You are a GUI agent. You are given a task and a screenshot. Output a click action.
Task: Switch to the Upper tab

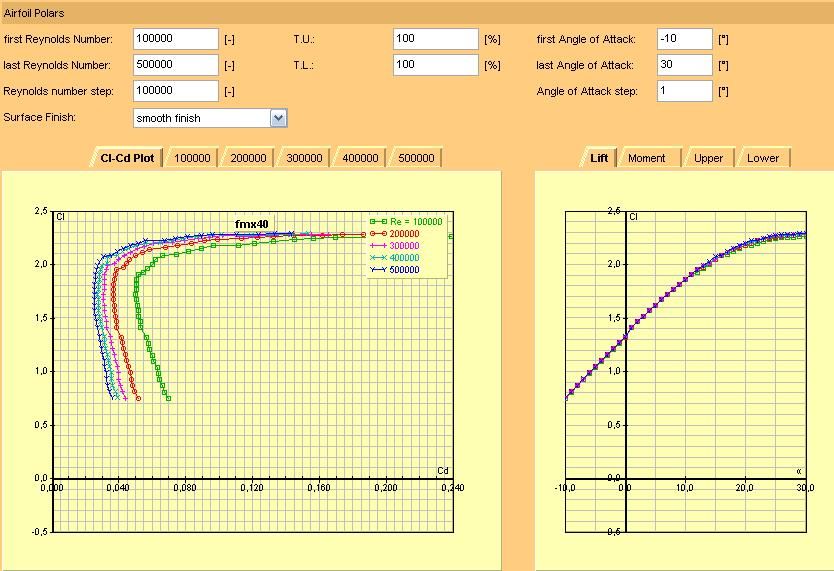click(708, 158)
